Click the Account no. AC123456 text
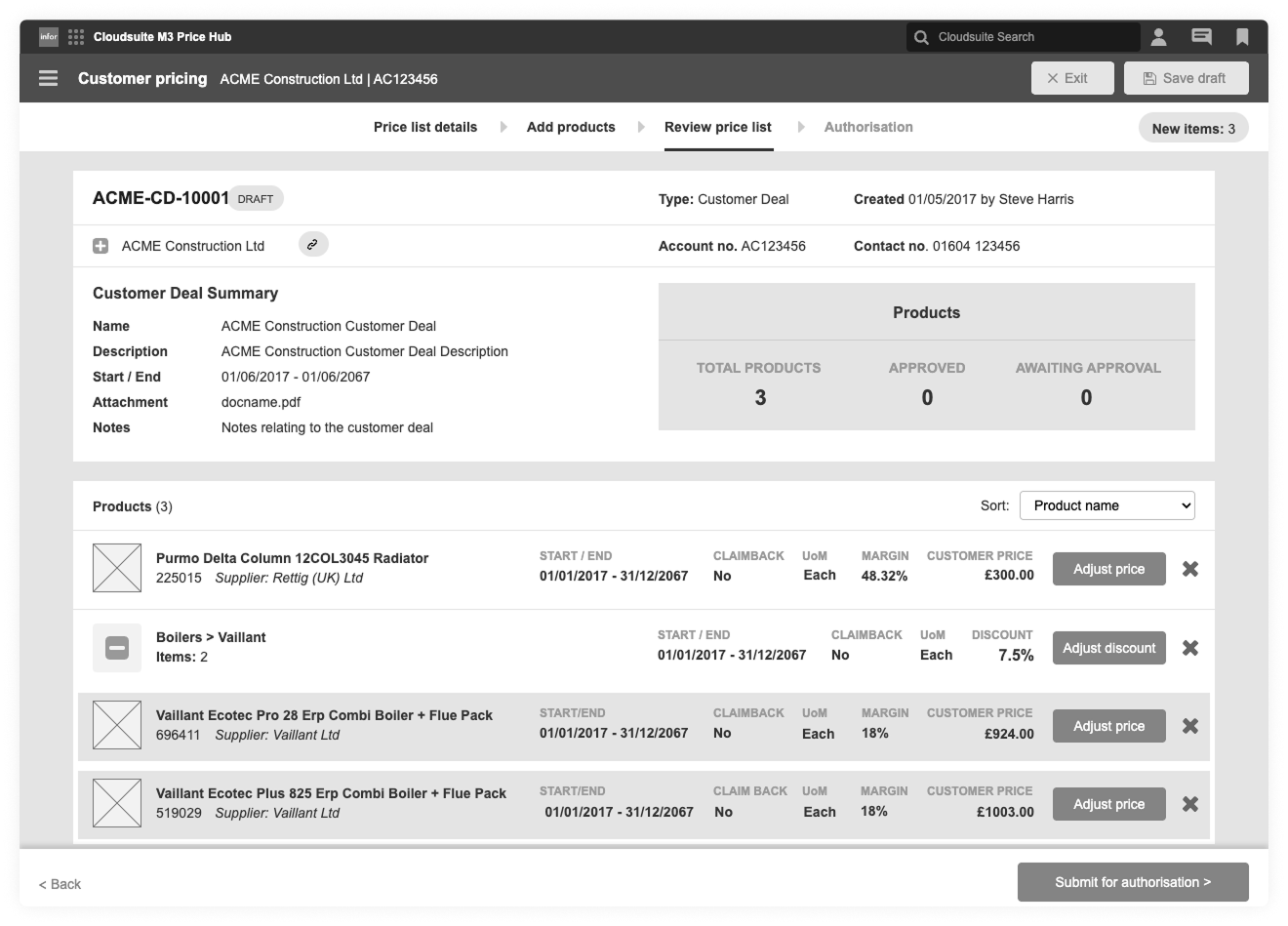This screenshot has width=1288, height=926. pos(732,246)
